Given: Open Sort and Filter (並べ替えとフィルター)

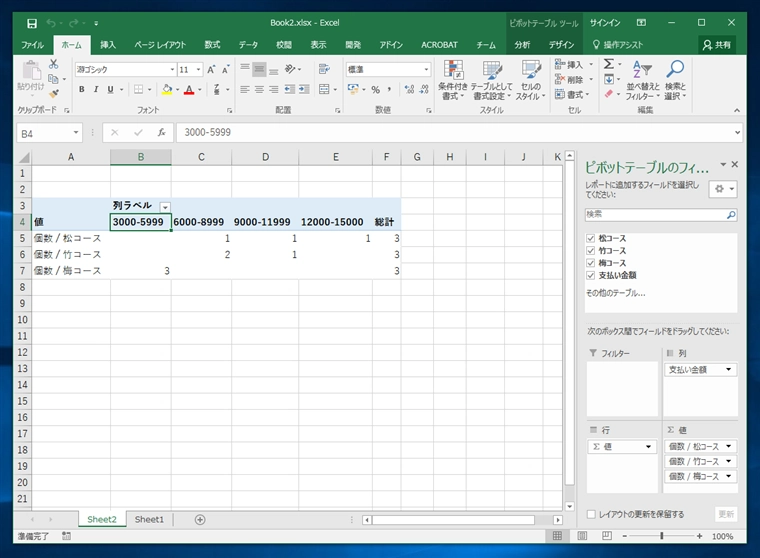Looking at the screenshot, I should tap(642, 80).
